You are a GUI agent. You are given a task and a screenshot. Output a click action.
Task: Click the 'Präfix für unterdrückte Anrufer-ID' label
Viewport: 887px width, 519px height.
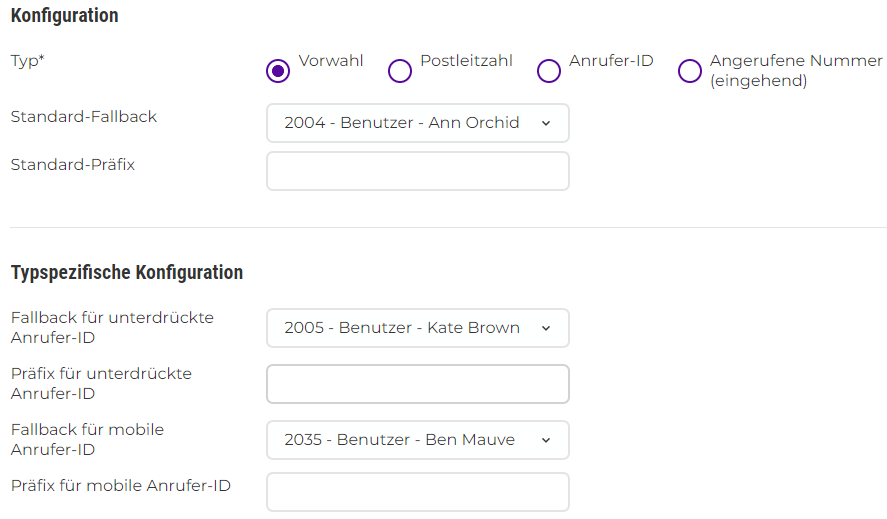tap(101, 383)
